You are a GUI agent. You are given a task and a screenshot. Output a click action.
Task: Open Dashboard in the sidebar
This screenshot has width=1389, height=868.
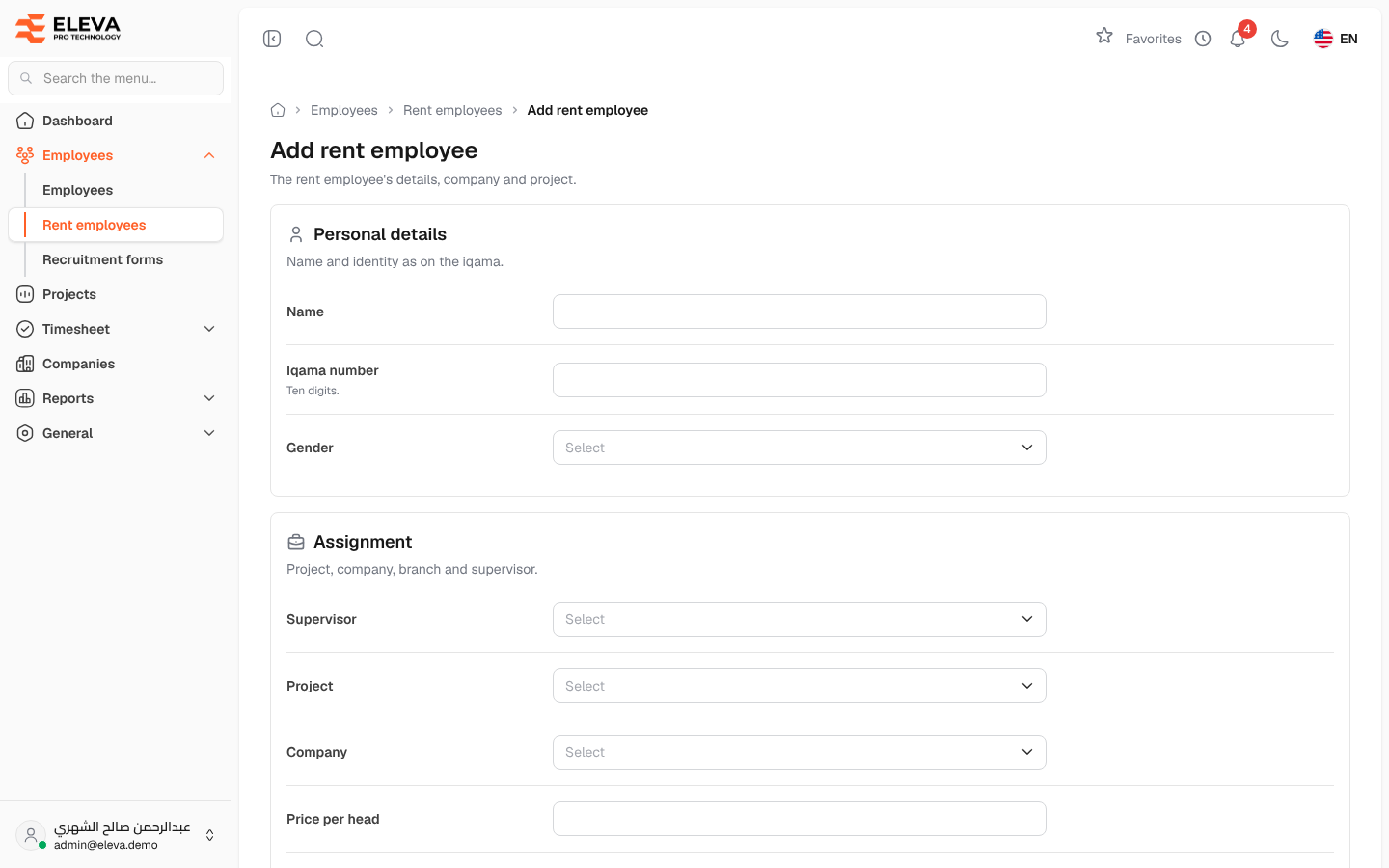pos(116,121)
